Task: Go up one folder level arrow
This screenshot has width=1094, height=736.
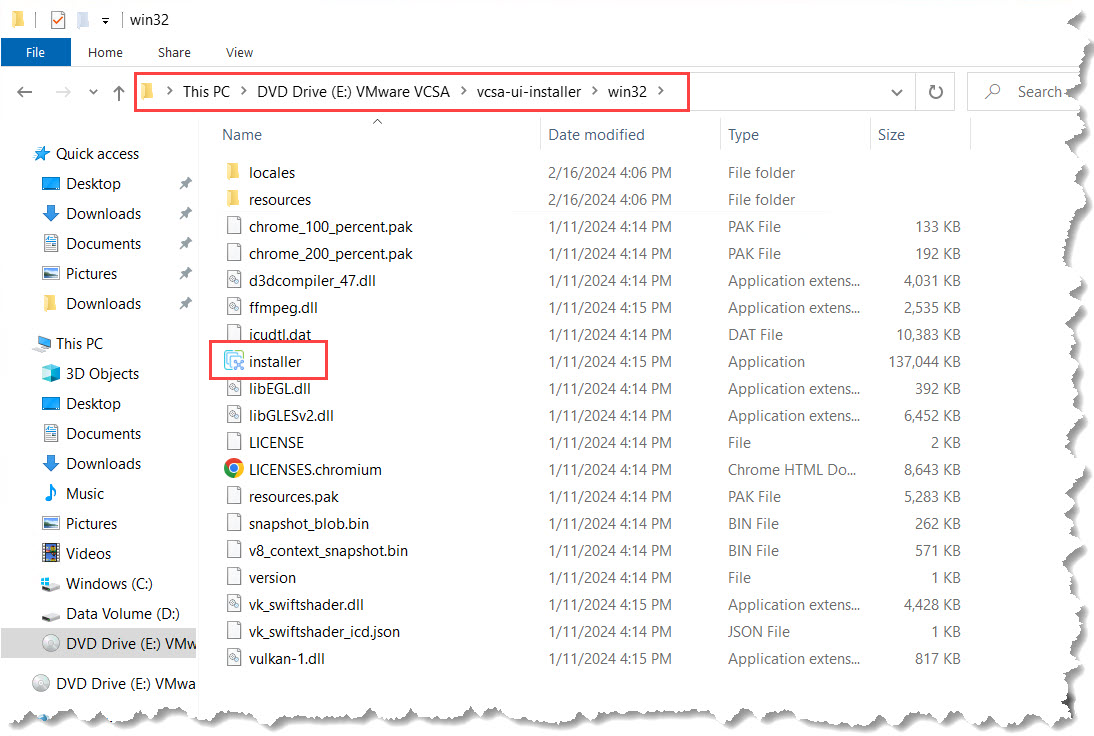Action: (x=119, y=92)
